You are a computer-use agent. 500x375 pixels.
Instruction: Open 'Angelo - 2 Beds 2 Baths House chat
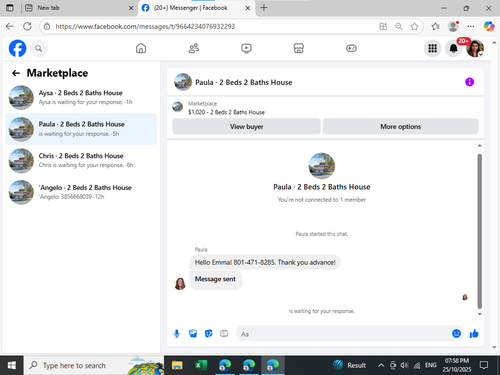pos(81,192)
